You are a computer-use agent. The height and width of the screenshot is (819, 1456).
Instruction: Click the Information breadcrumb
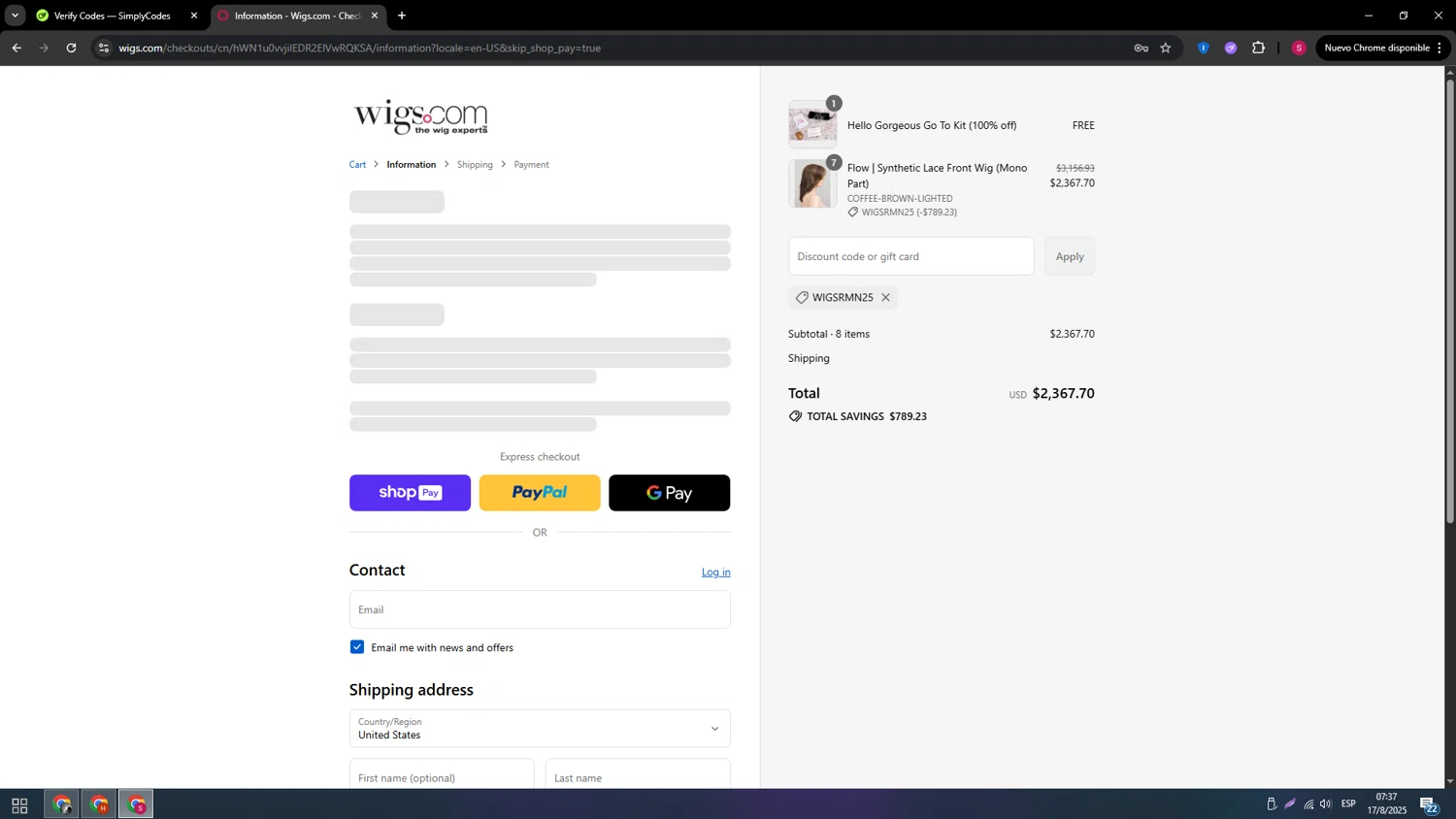412,165
